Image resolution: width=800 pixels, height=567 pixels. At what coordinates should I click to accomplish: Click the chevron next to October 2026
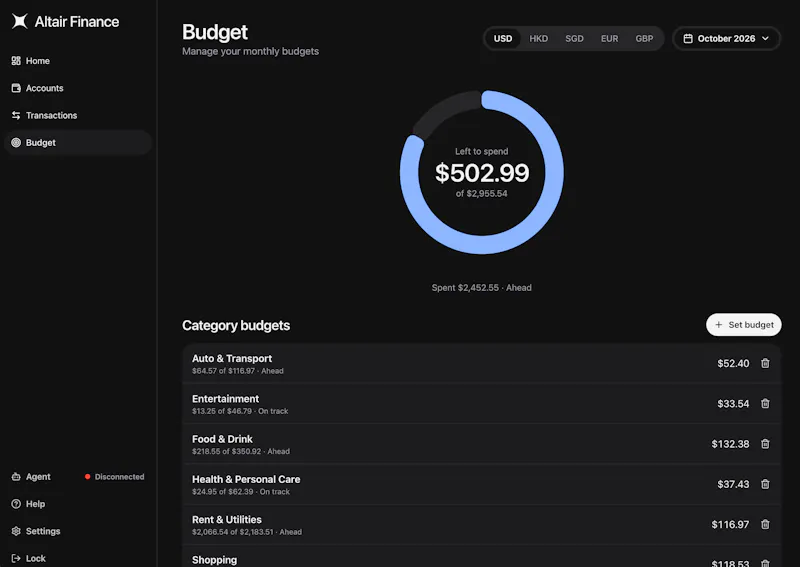765,39
